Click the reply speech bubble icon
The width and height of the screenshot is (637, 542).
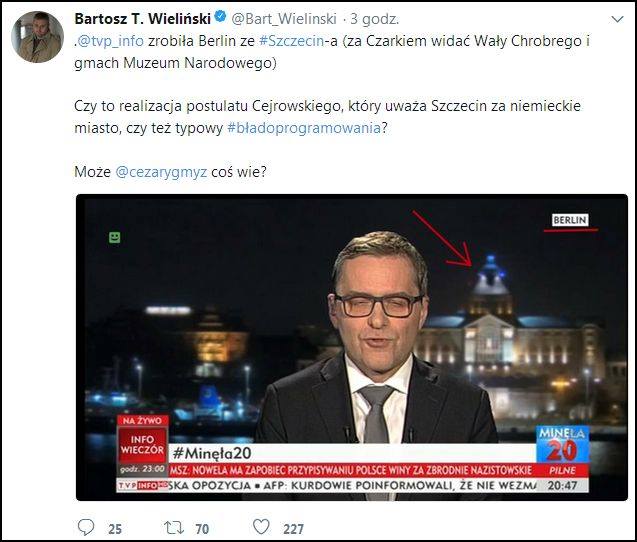point(86,527)
